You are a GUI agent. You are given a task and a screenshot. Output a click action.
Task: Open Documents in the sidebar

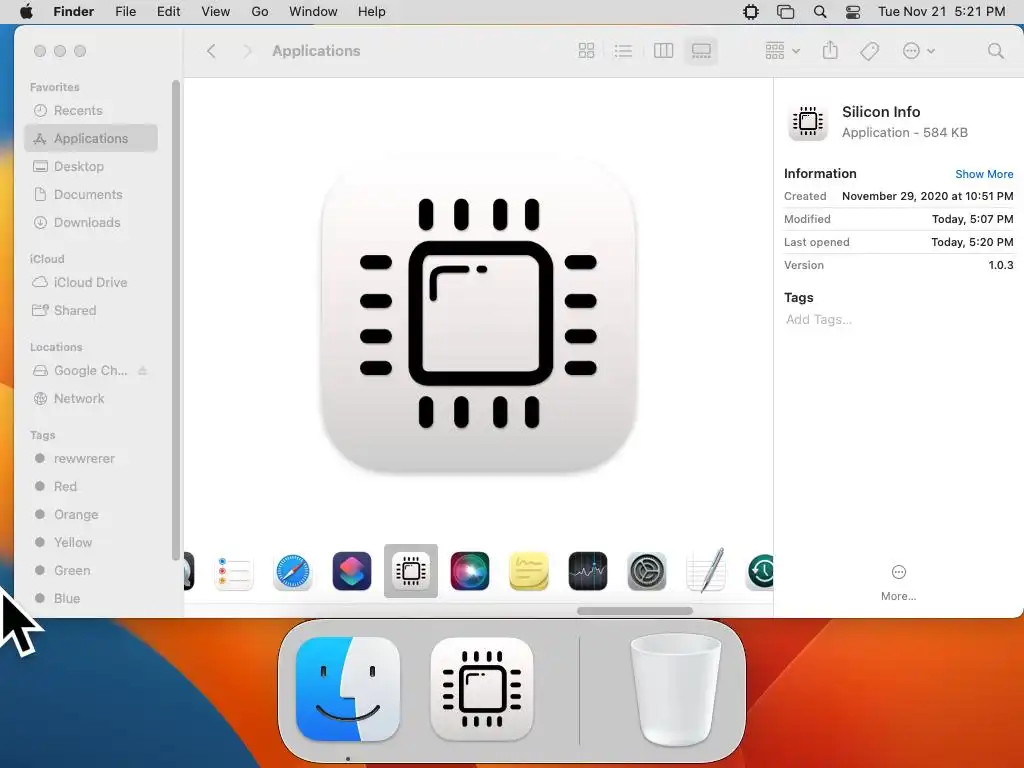(x=91, y=195)
